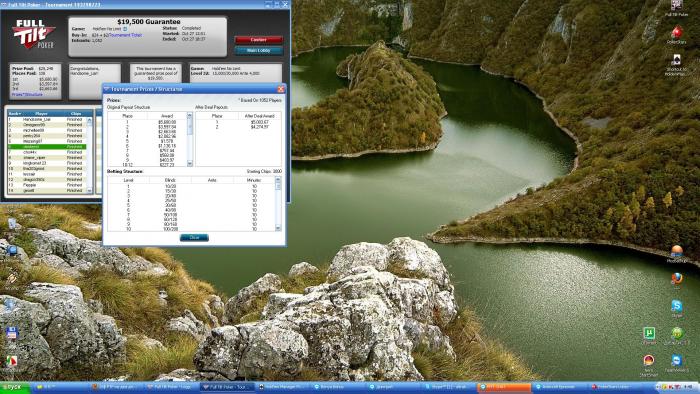Viewport: 700px width, 394px height.
Task: Launch Skype from the desktop
Action: coord(677,308)
